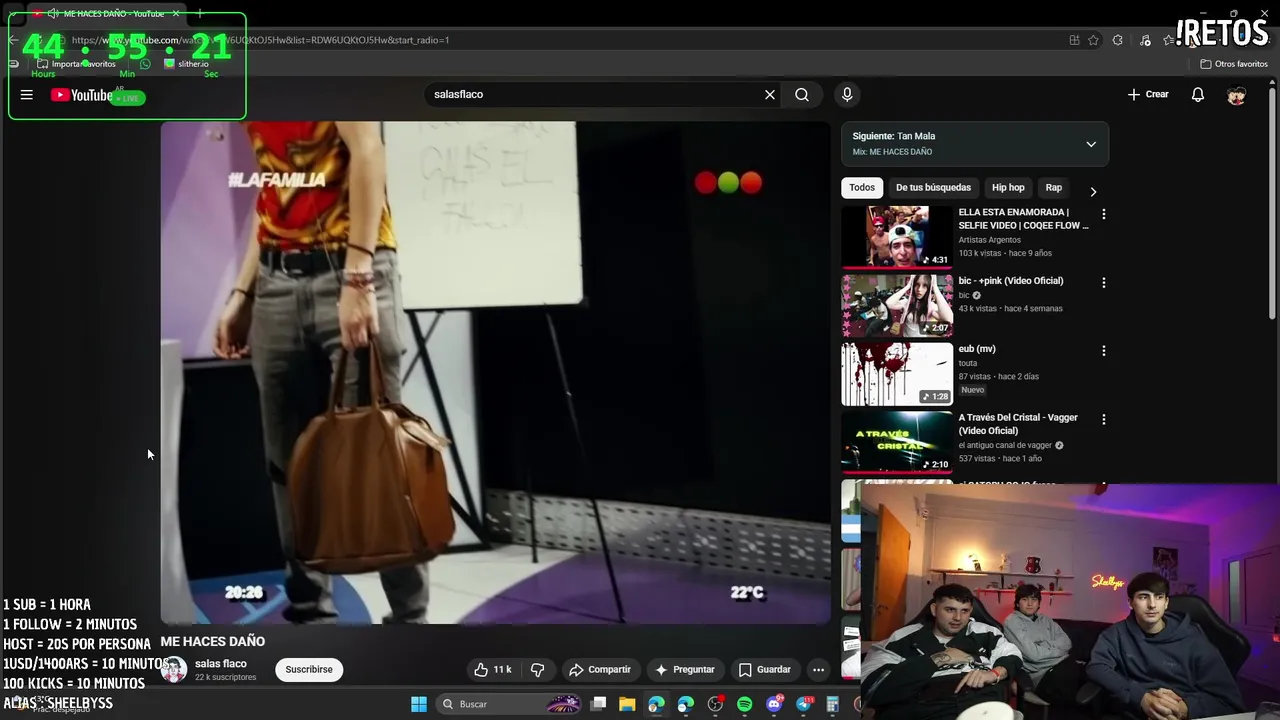1280x720 pixels.
Task: Open a new browser tab
Action: (x=200, y=13)
